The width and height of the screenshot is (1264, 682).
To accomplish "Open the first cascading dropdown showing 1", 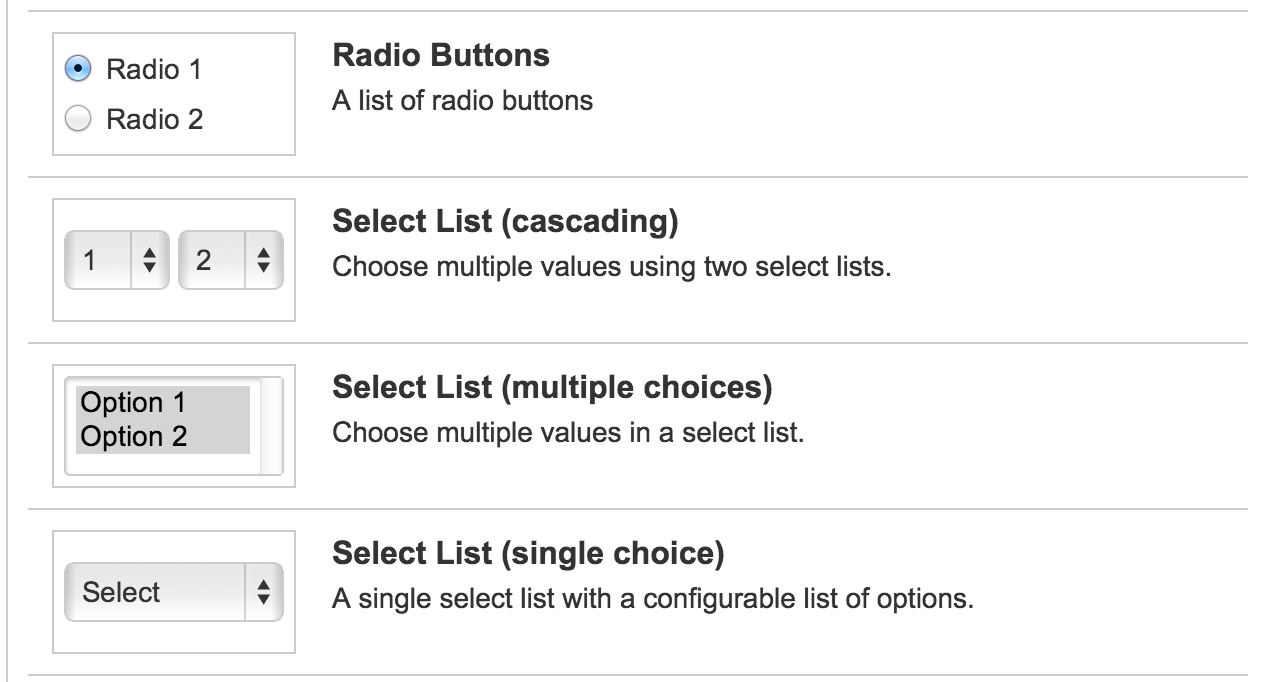I will [98, 261].
